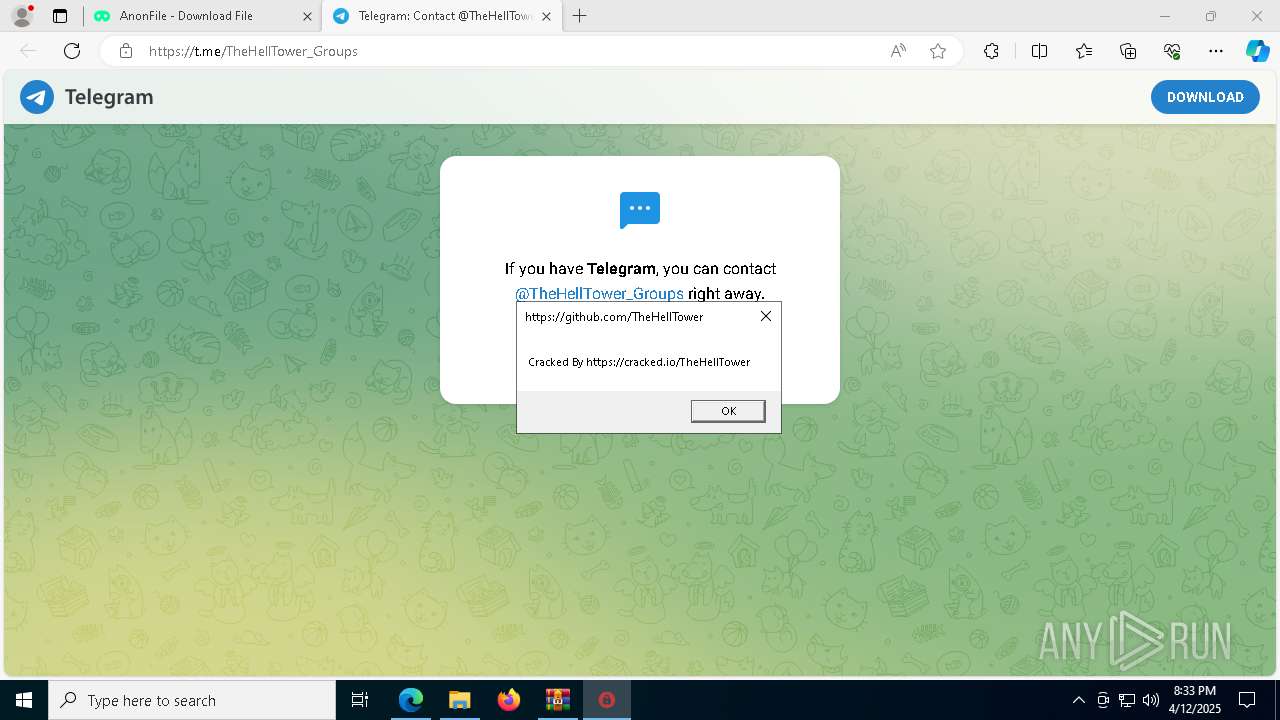The image size is (1280, 720).
Task: Toggle split screen view
Action: (x=1039, y=51)
